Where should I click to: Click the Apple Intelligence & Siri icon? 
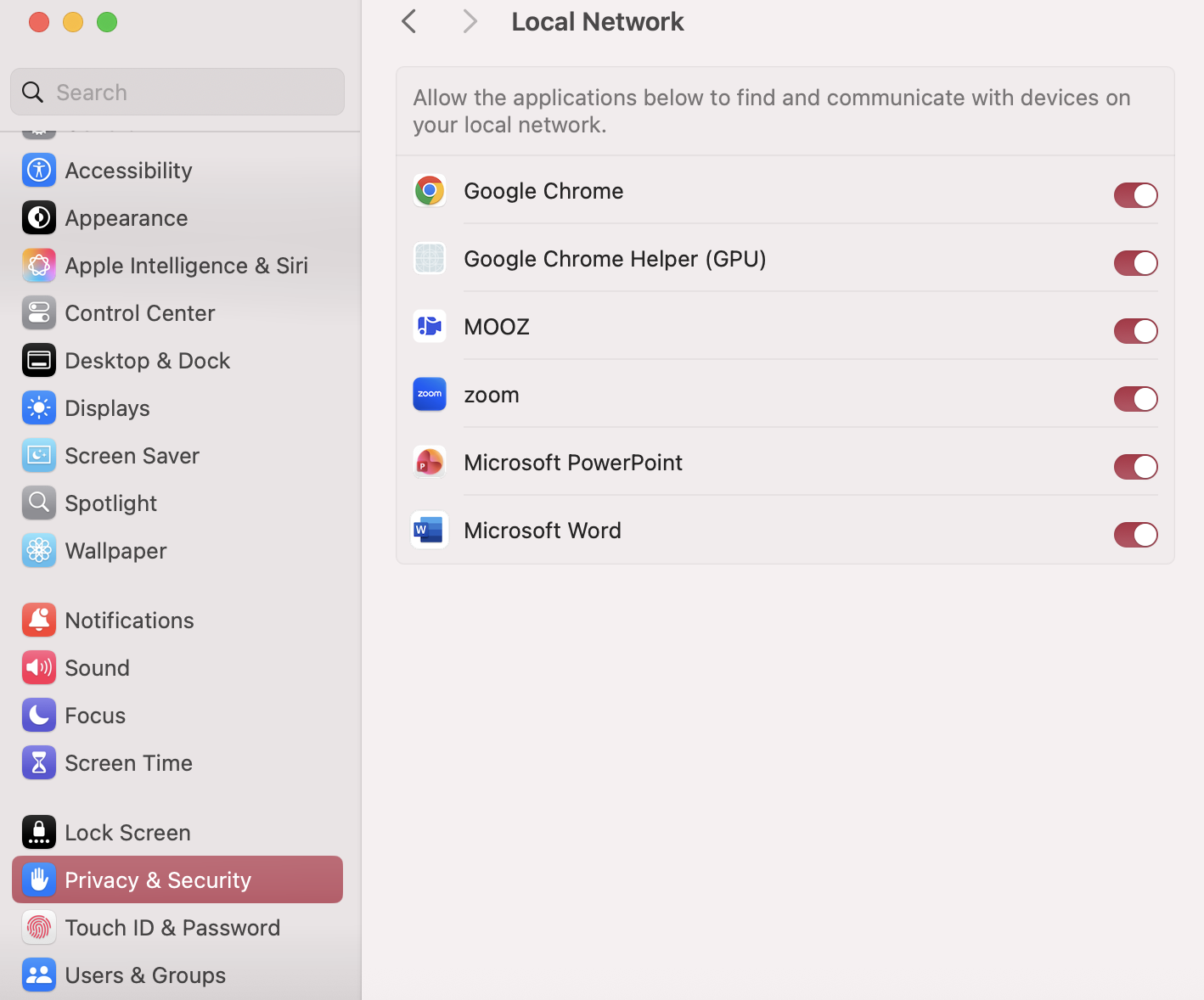tap(39, 266)
